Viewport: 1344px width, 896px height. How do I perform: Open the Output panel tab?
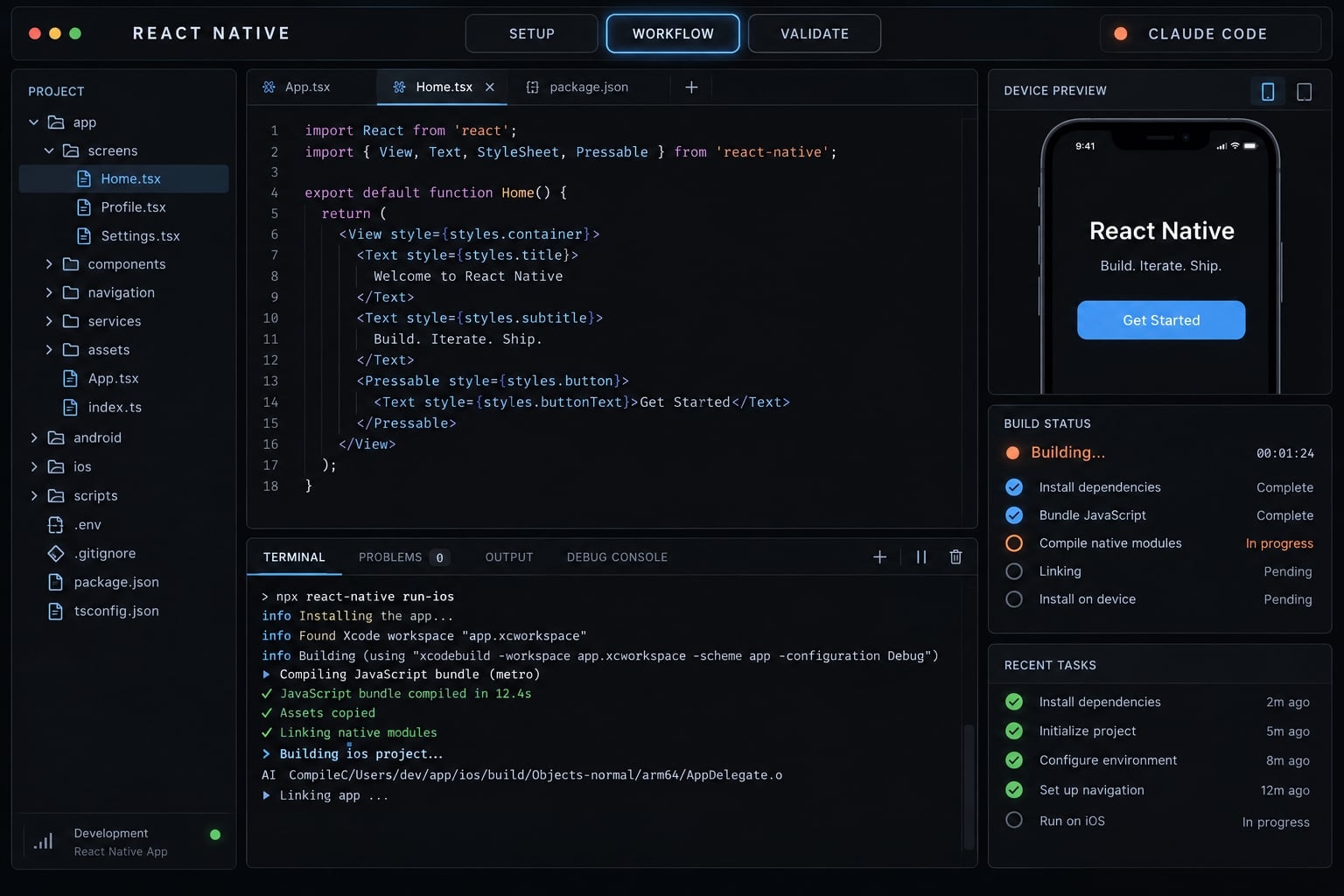pyautogui.click(x=509, y=557)
